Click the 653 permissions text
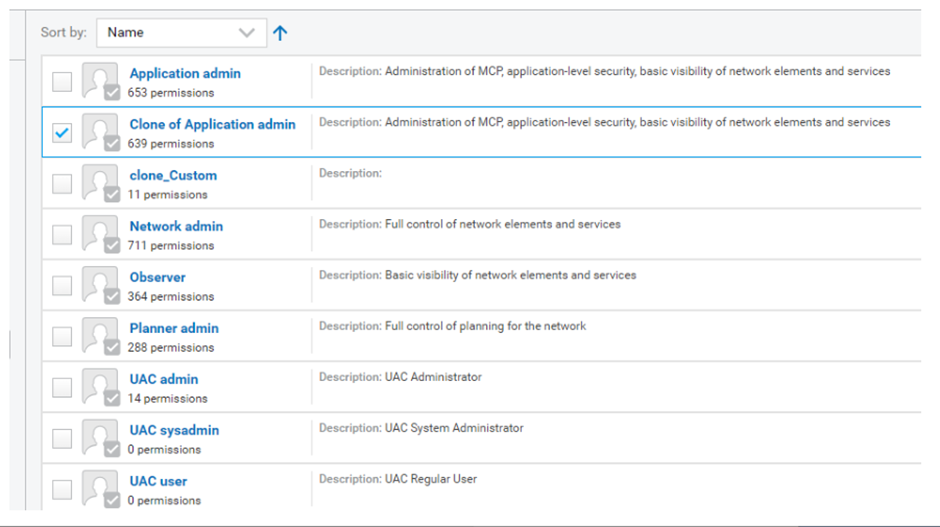 coord(171,93)
